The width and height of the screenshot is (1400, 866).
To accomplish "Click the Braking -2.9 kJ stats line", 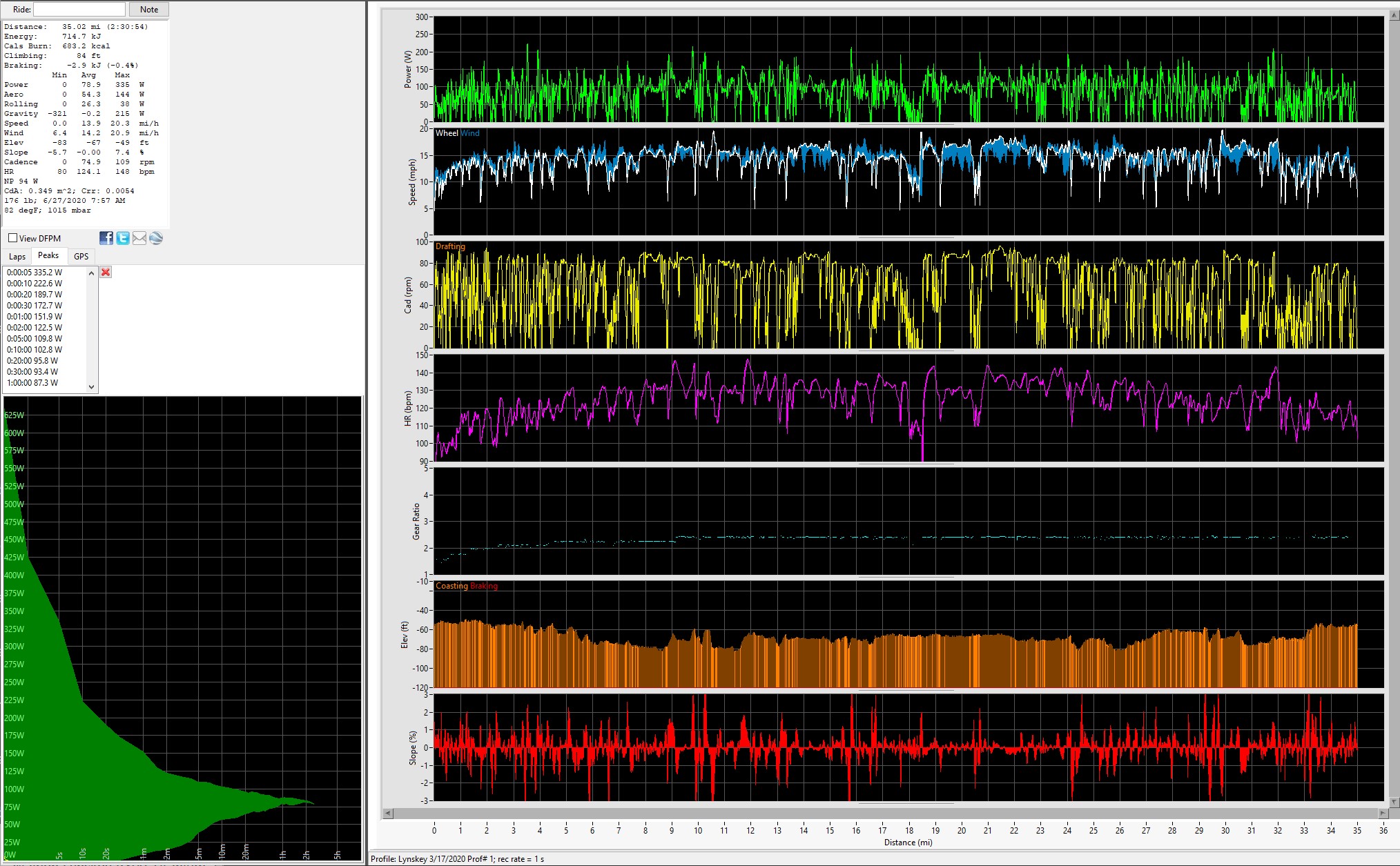I will pos(71,66).
